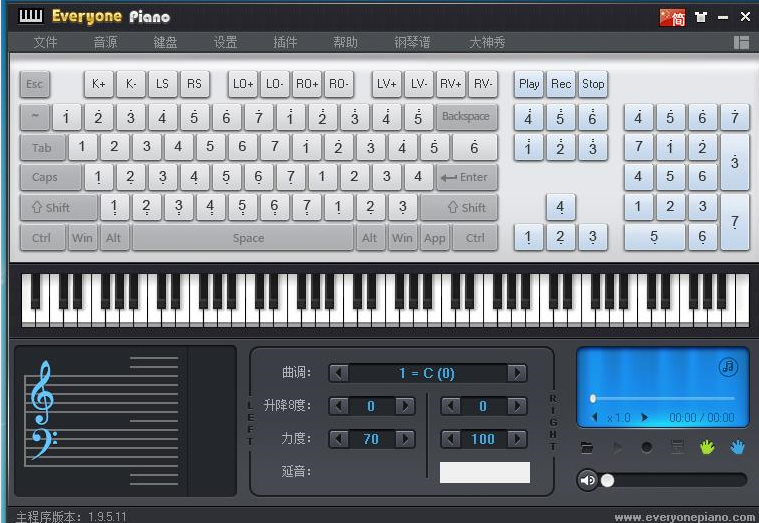This screenshot has width=759, height=523.
Task: Toggle the blue right-hand icon
Action: pos(737,447)
